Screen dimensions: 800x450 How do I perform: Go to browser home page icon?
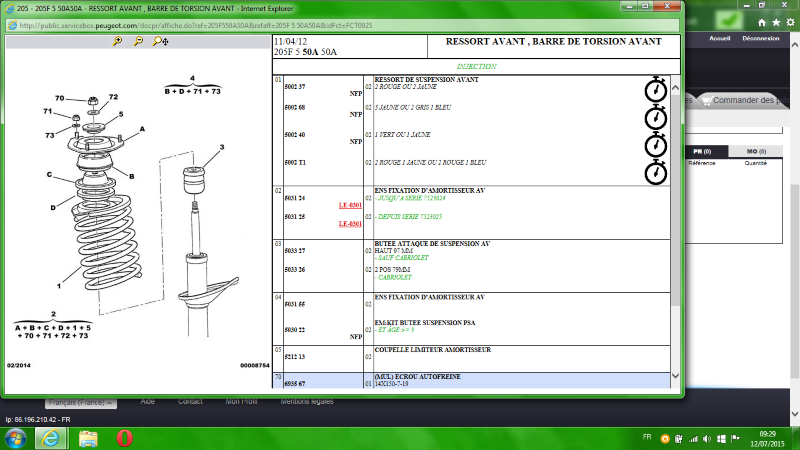(x=761, y=21)
